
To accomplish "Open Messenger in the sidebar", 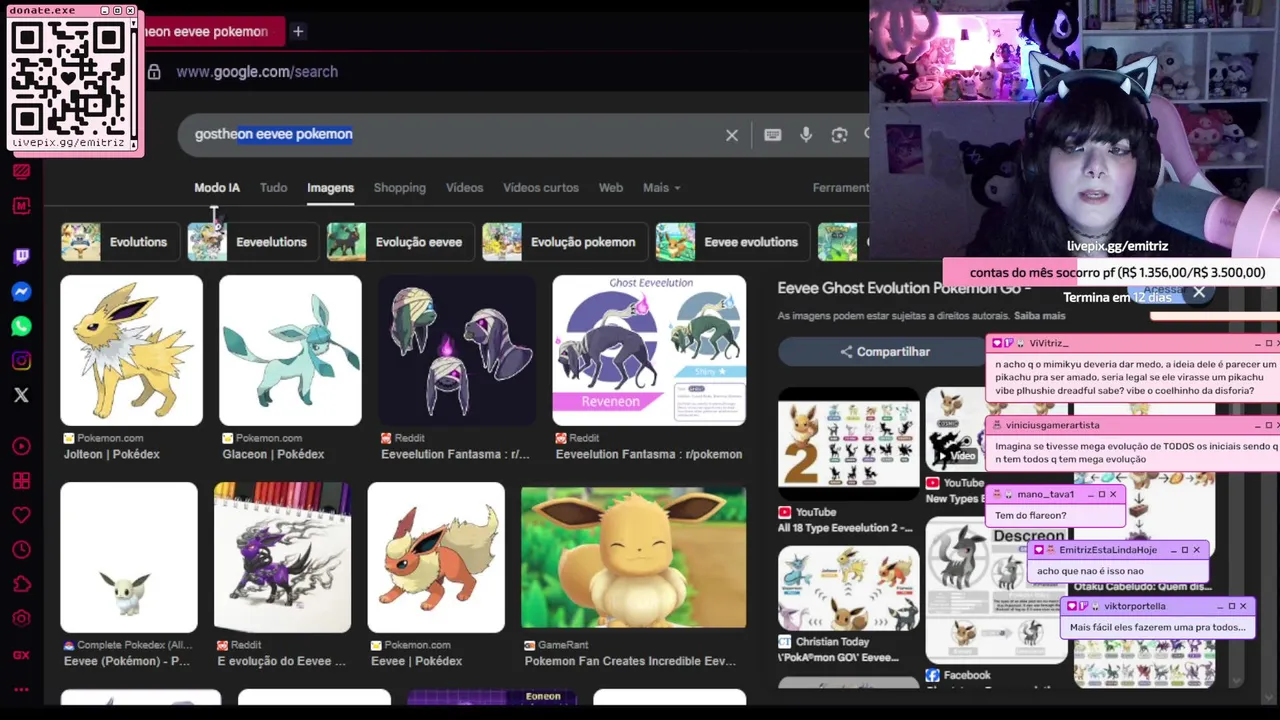I will 21,292.
